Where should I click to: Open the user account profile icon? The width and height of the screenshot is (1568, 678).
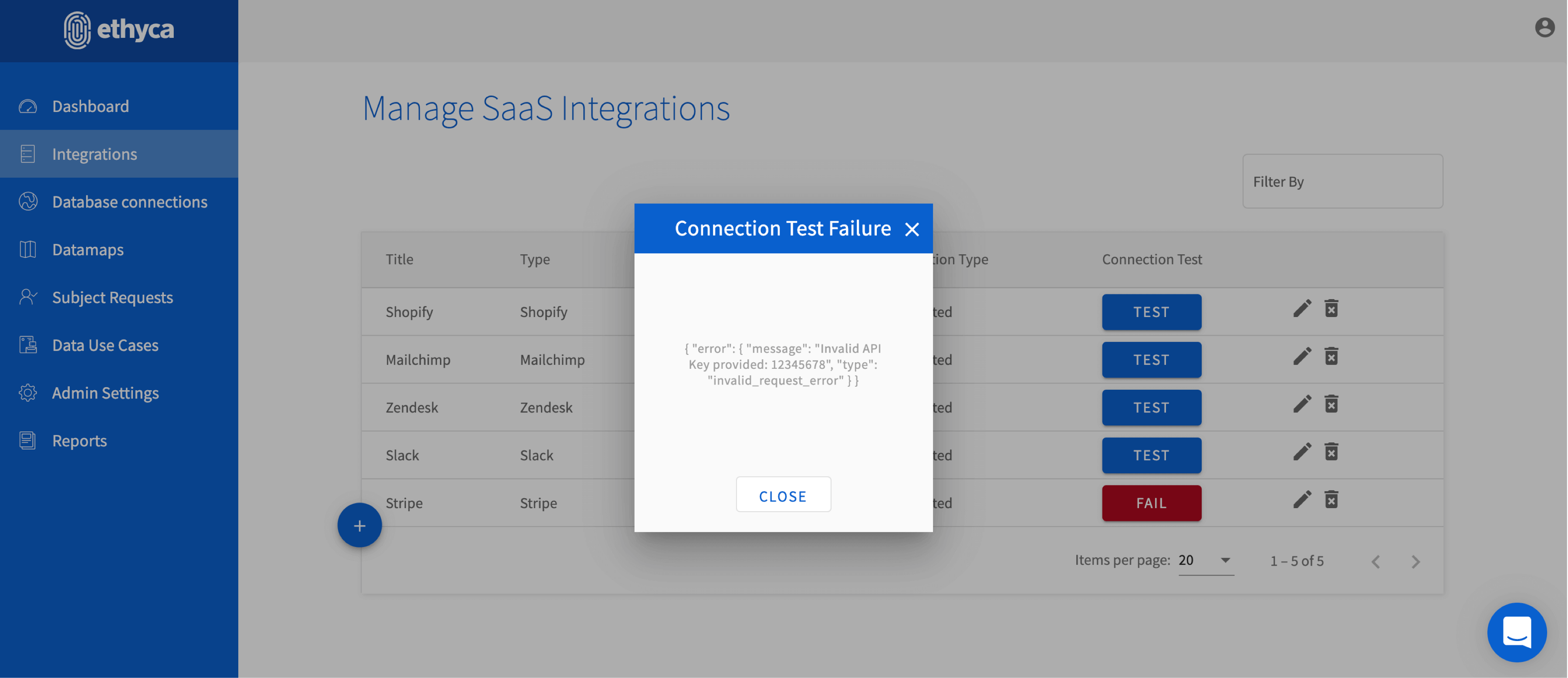coord(1544,28)
